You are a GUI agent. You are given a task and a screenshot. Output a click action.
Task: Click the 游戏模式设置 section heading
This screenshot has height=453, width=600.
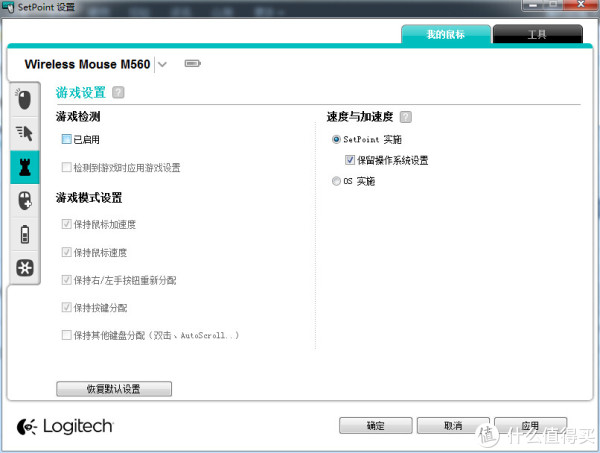pos(89,198)
